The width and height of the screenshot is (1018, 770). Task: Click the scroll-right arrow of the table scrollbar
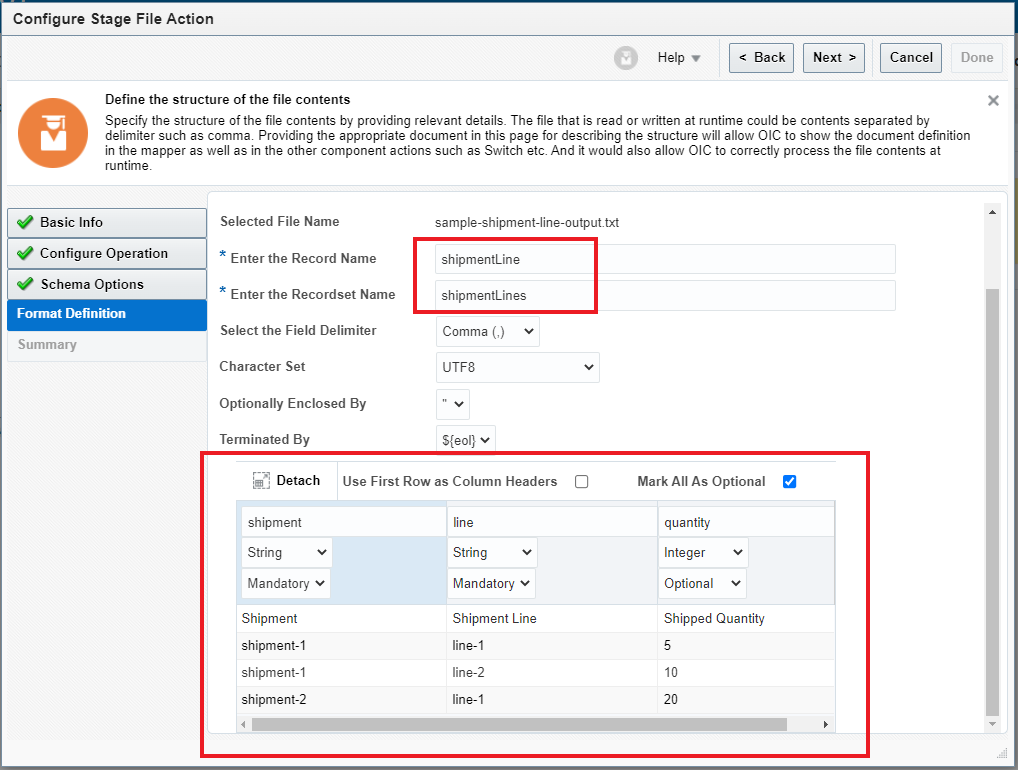825,724
